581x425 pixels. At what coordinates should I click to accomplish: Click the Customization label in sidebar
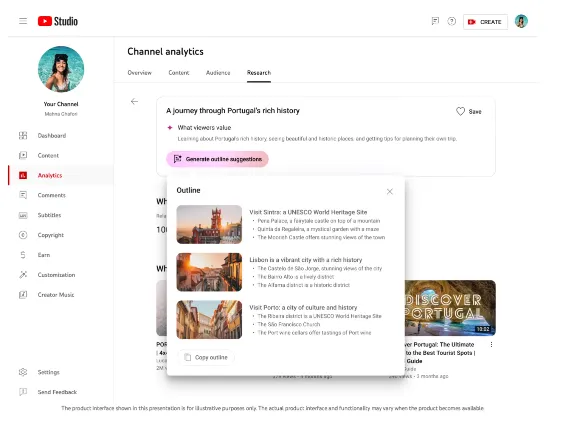tap(56, 275)
